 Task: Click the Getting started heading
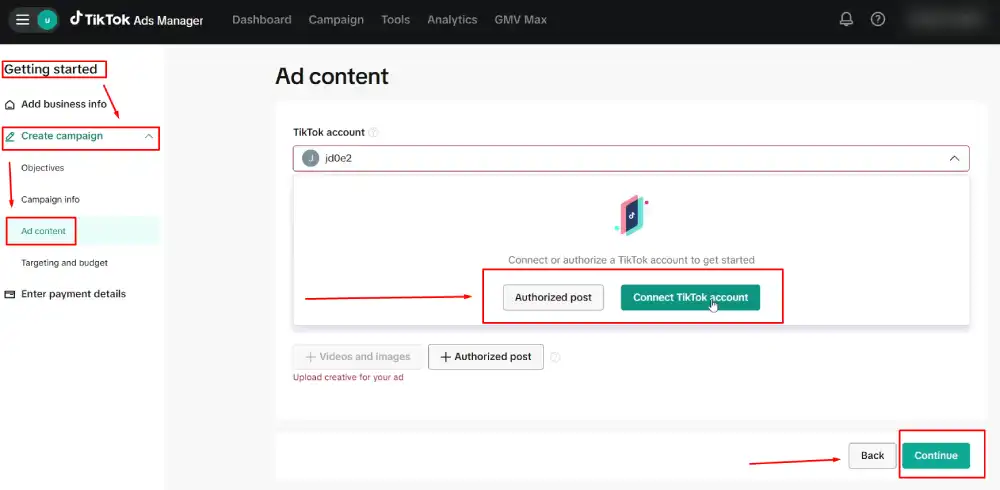(x=51, y=69)
